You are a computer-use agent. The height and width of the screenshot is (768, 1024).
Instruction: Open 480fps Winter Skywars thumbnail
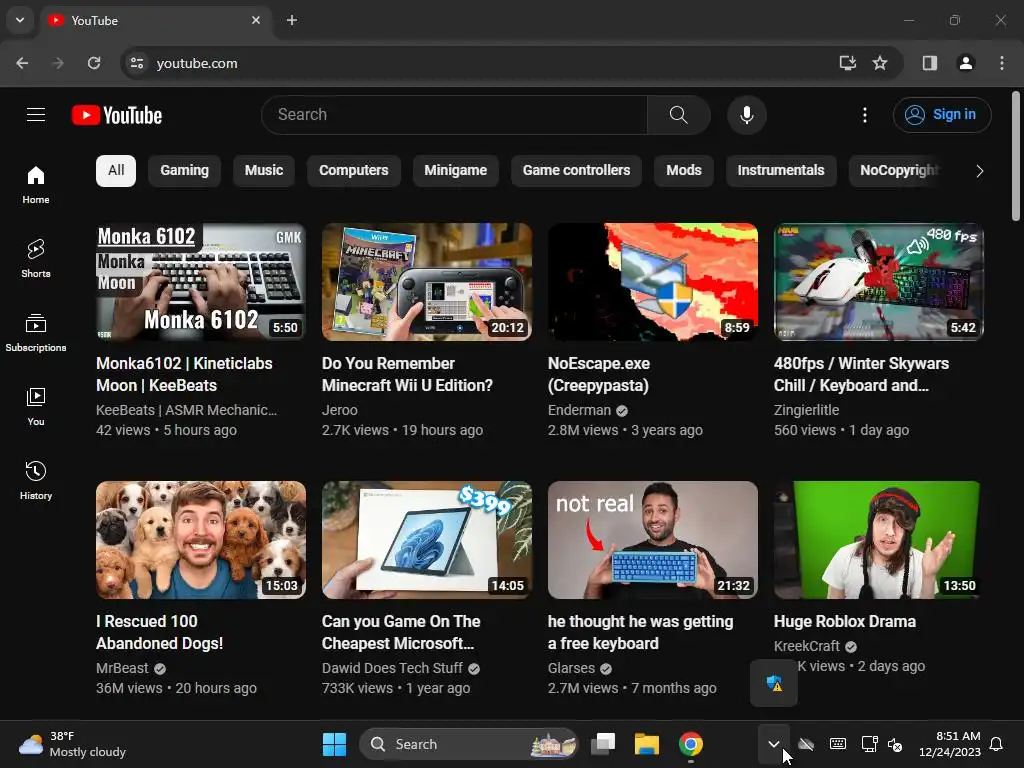pos(879,282)
